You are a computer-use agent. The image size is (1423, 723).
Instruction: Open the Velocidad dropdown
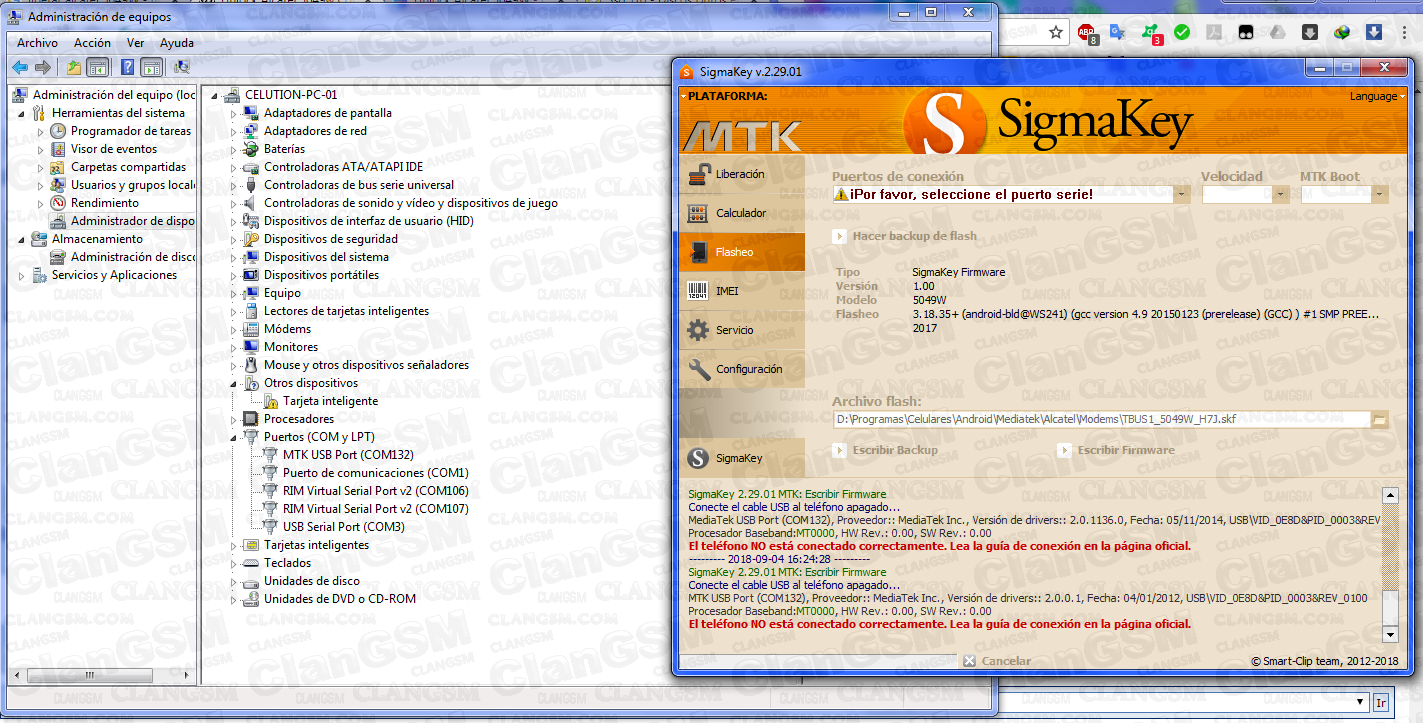tap(1280, 194)
